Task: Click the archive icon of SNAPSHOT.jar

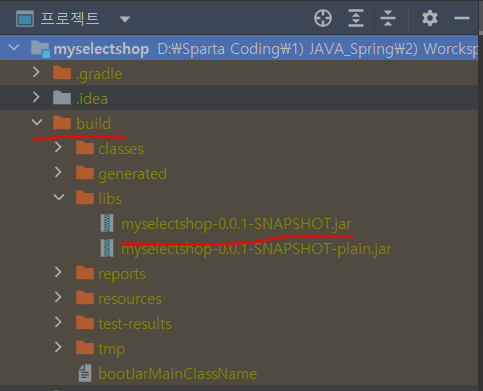Action: (107, 223)
